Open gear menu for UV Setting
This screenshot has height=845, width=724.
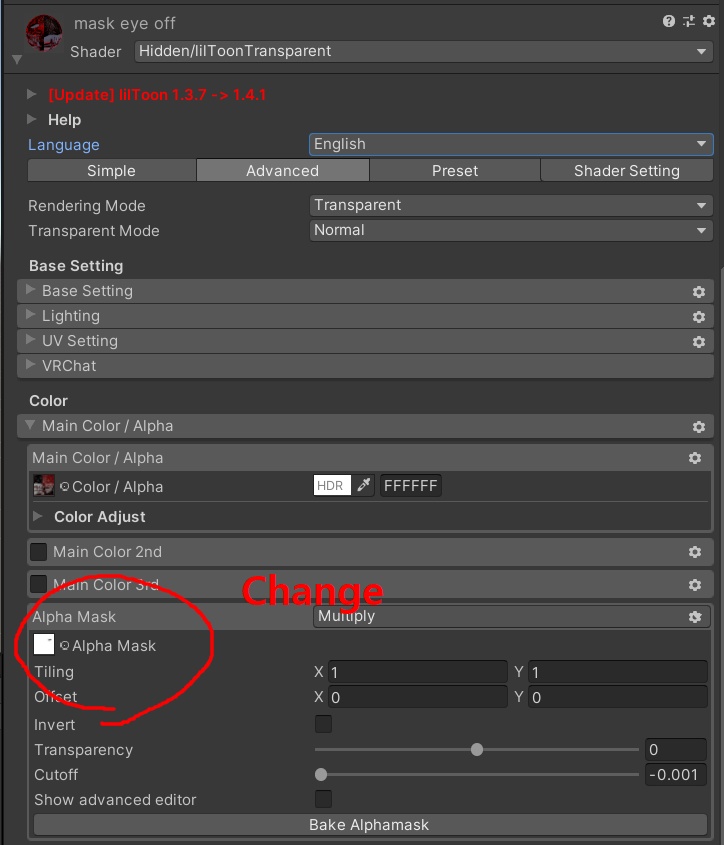point(699,342)
